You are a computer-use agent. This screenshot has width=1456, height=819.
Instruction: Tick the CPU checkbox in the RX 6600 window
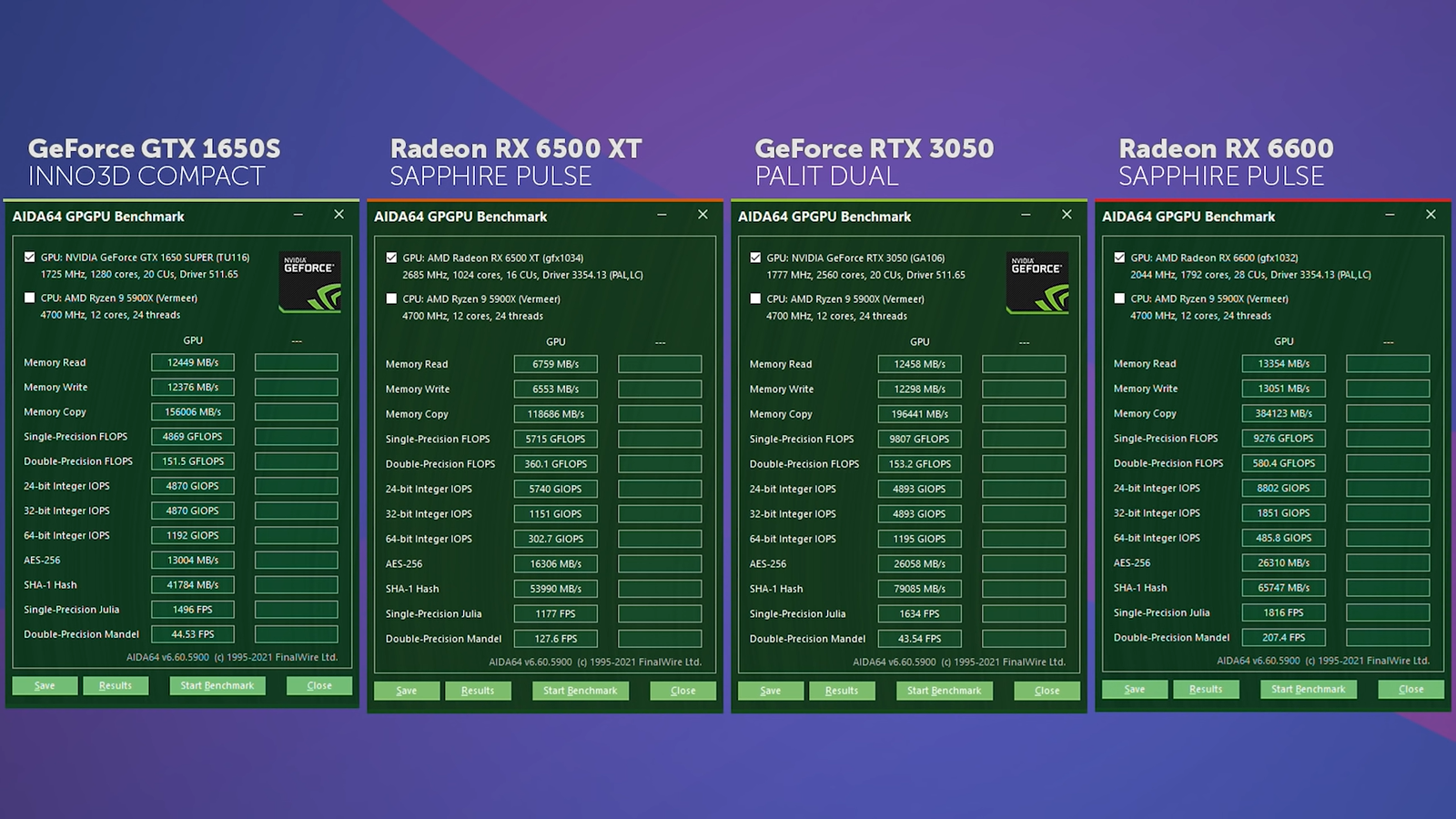coord(1119,298)
